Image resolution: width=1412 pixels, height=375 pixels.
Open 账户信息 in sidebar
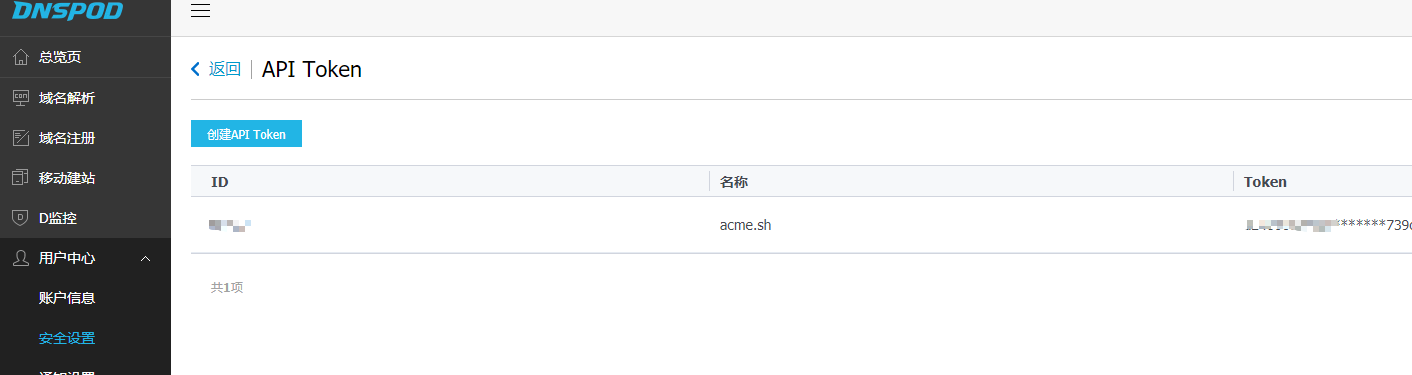click(67, 298)
